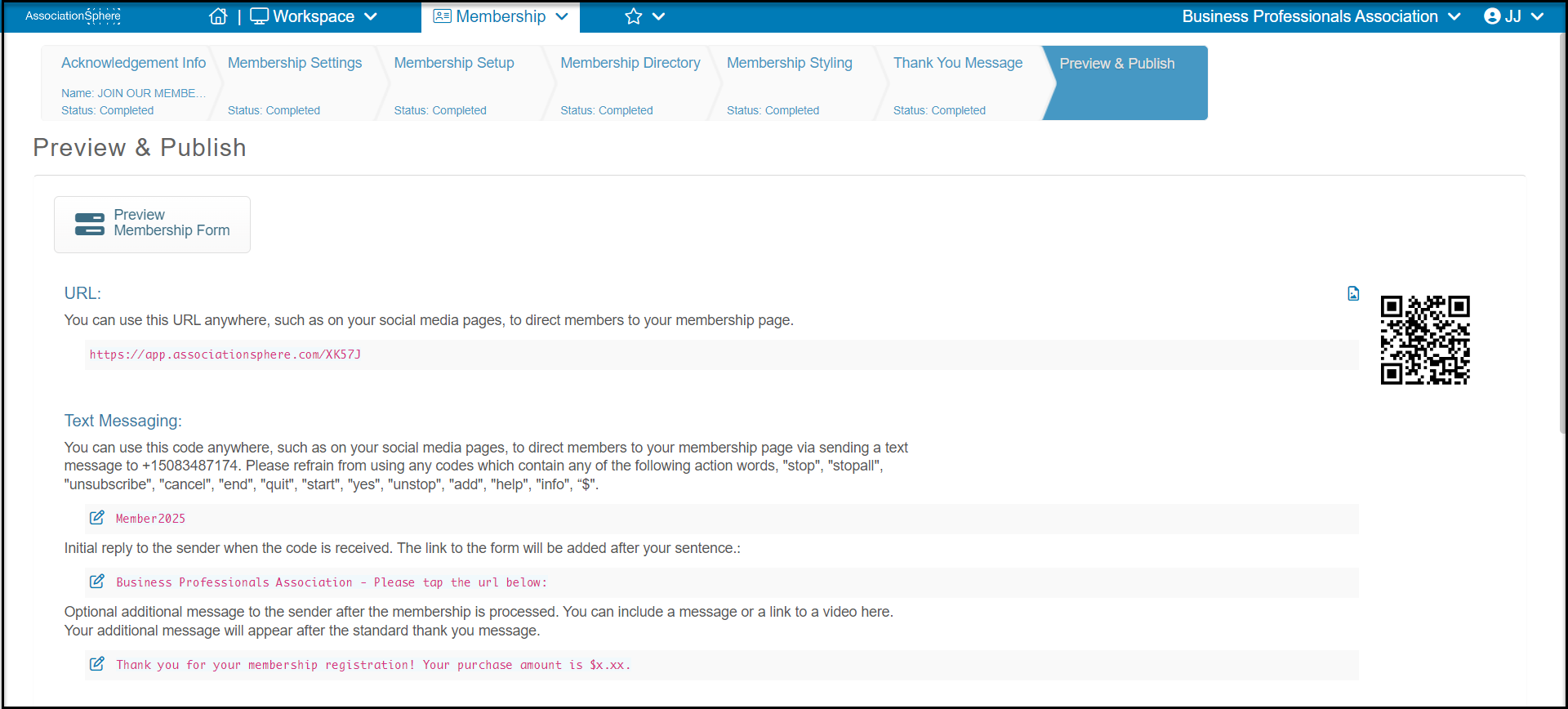
Task: Go to the Home icon
Action: [x=218, y=16]
